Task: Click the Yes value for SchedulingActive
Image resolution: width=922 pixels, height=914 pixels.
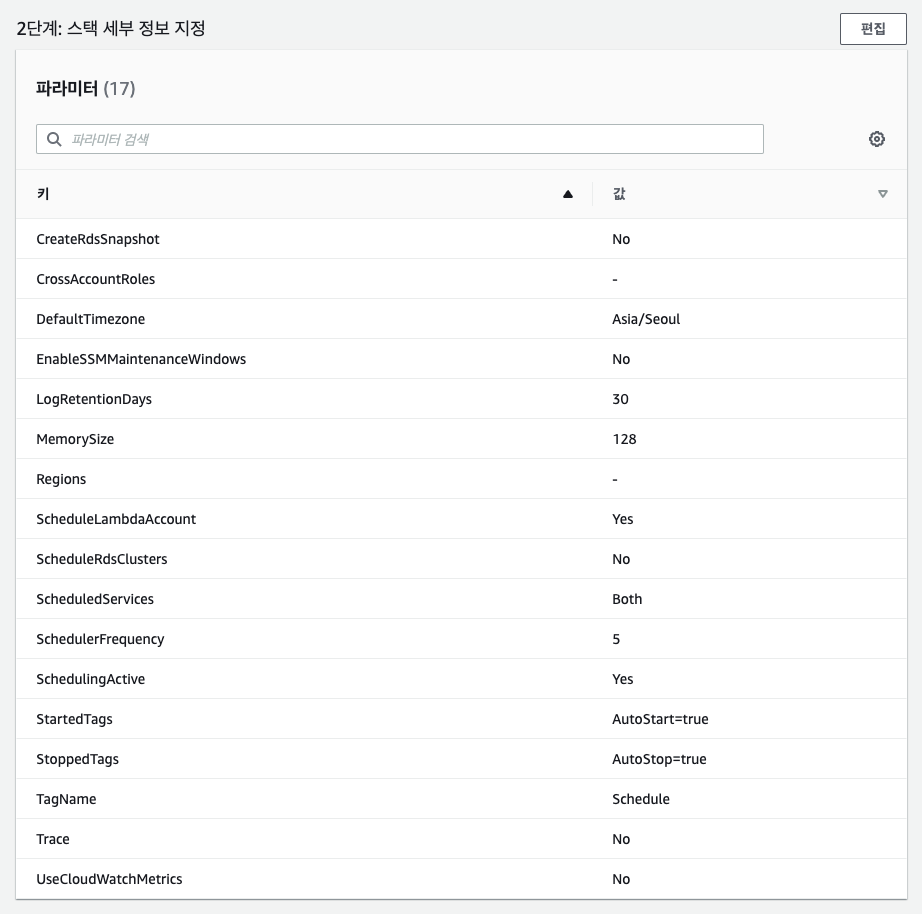Action: tap(623, 679)
